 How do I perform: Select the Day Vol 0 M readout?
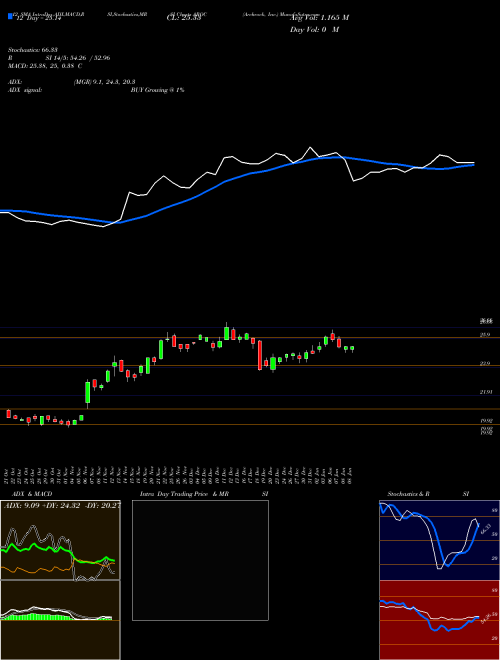point(314,30)
